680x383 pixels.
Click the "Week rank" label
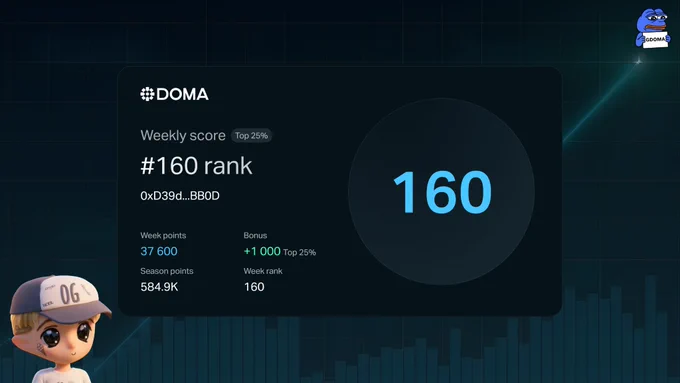click(x=263, y=271)
